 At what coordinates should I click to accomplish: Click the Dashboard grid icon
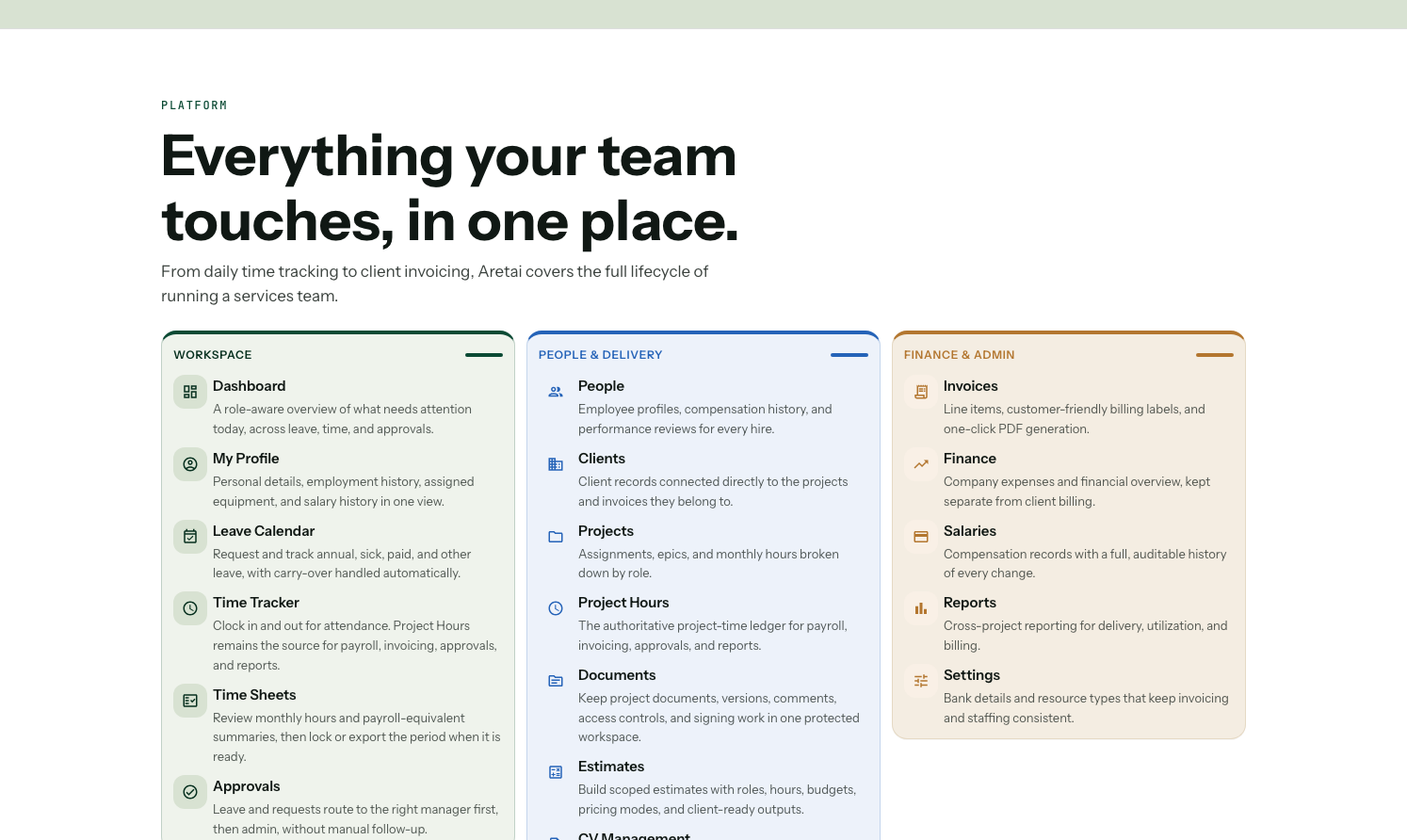point(190,392)
